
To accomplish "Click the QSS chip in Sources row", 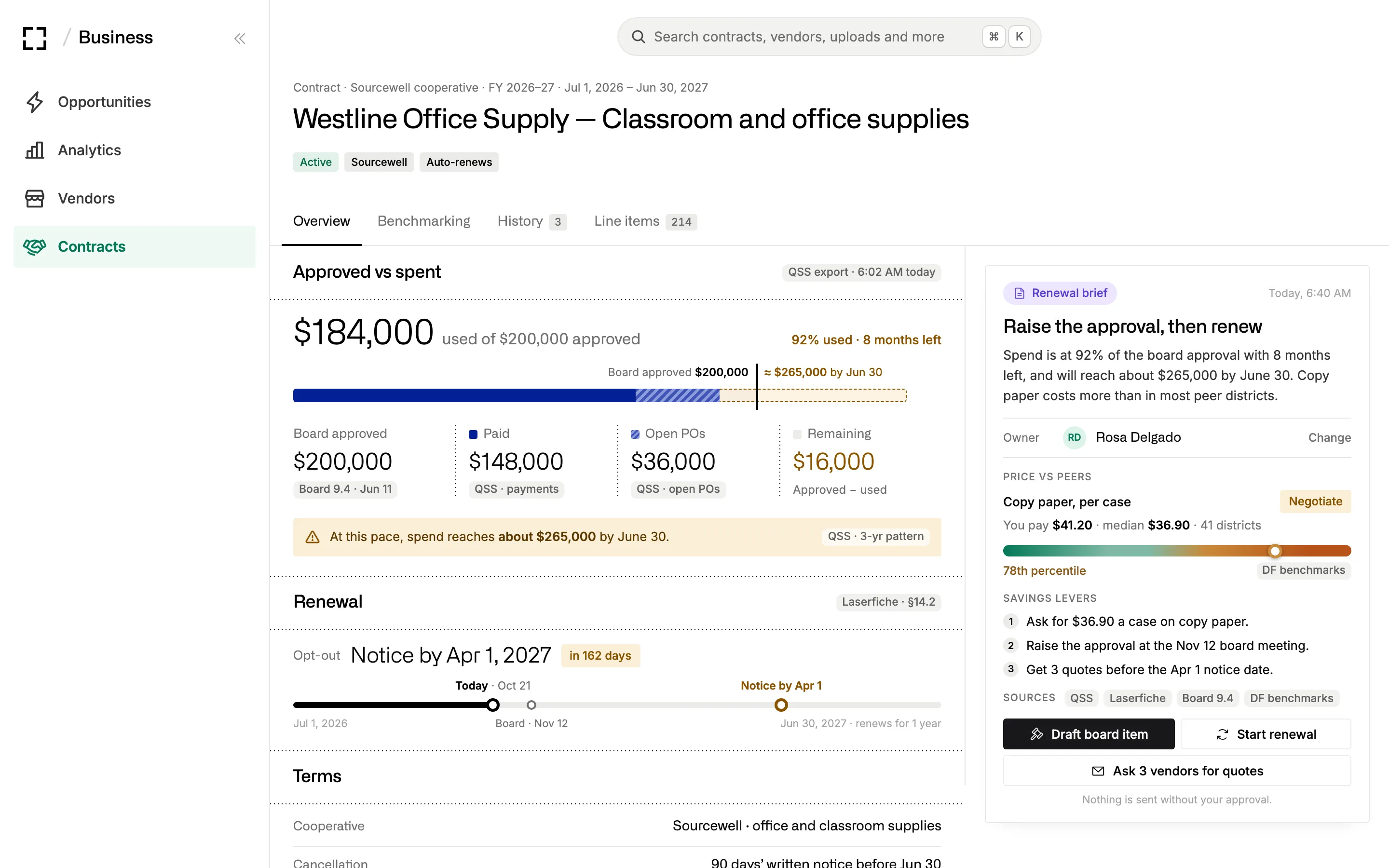I will pos(1081,698).
